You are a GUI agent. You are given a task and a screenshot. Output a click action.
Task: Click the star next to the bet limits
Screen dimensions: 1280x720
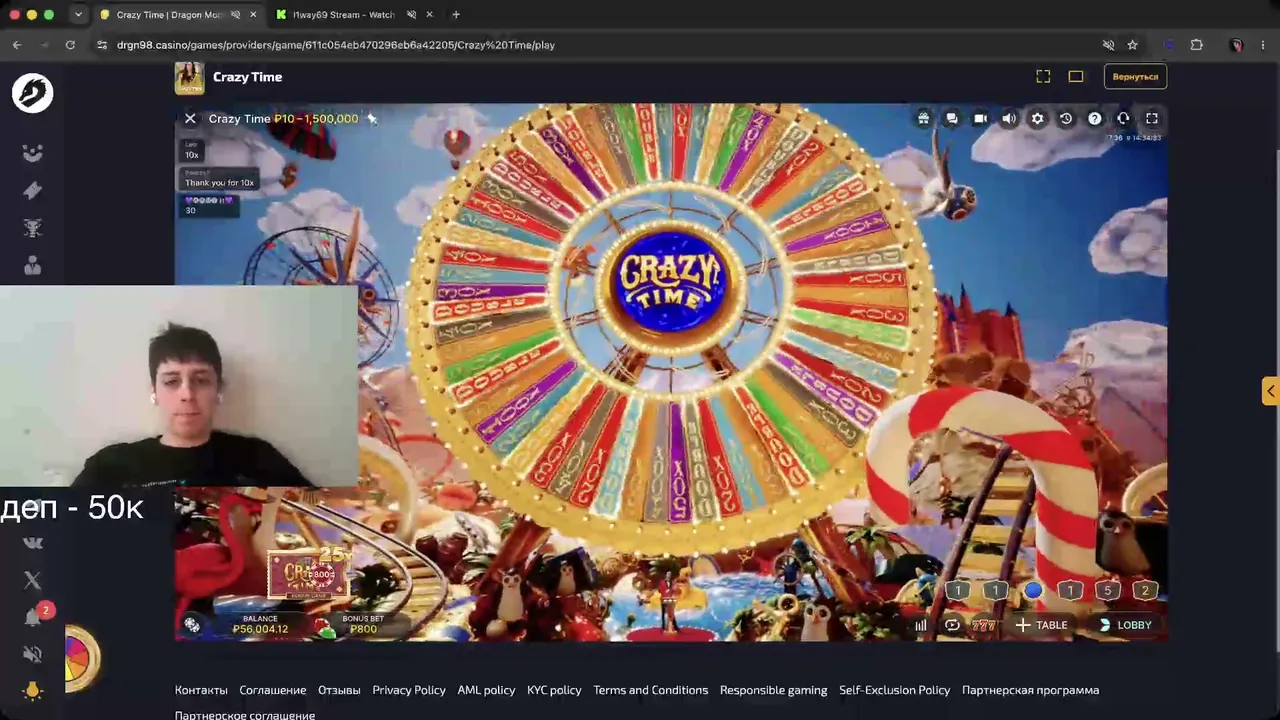[x=372, y=119]
